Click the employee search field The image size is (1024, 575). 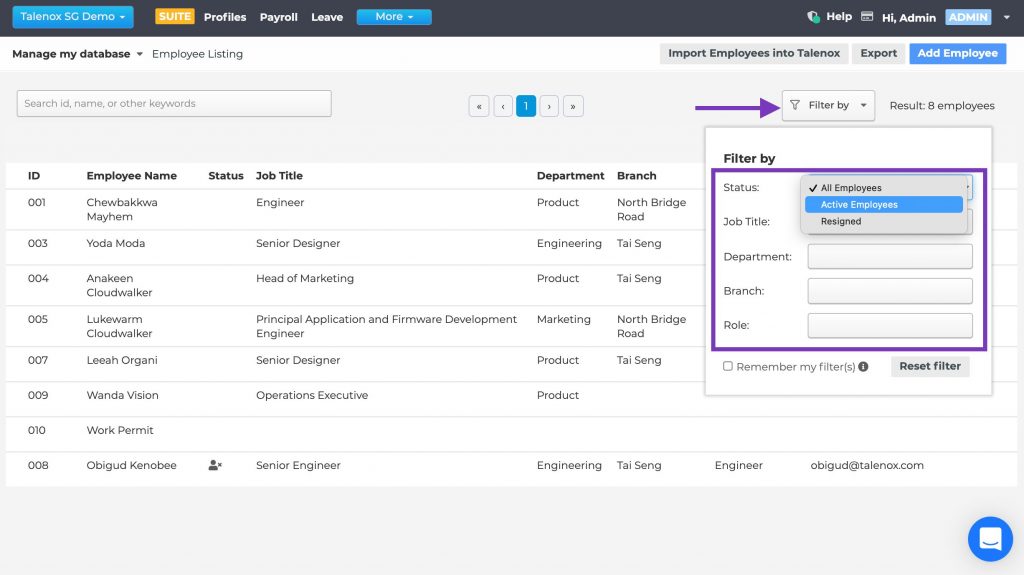click(174, 103)
